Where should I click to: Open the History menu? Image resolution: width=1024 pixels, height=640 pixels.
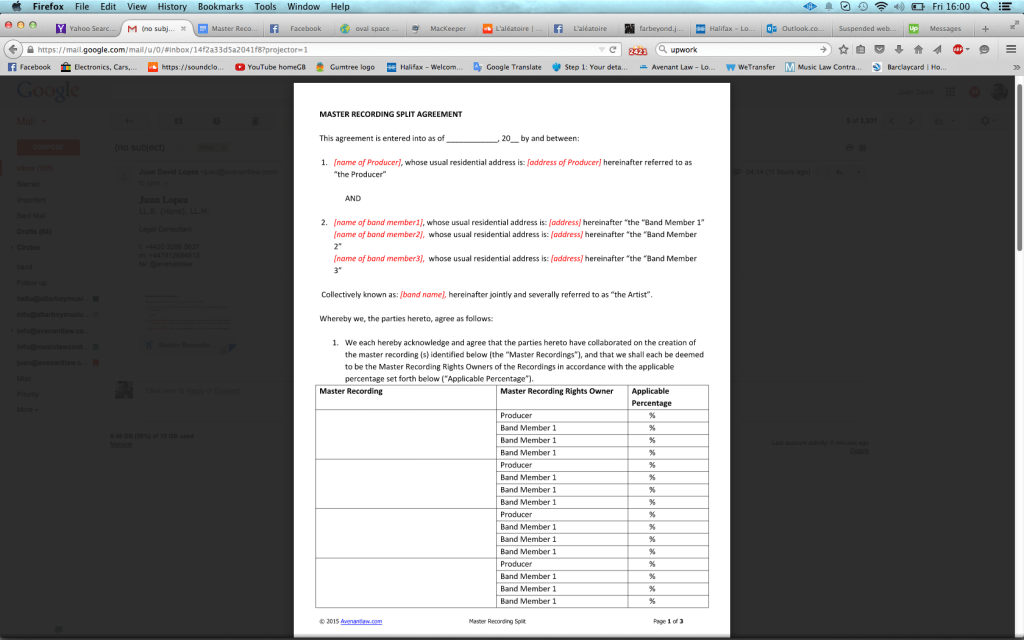pos(172,7)
